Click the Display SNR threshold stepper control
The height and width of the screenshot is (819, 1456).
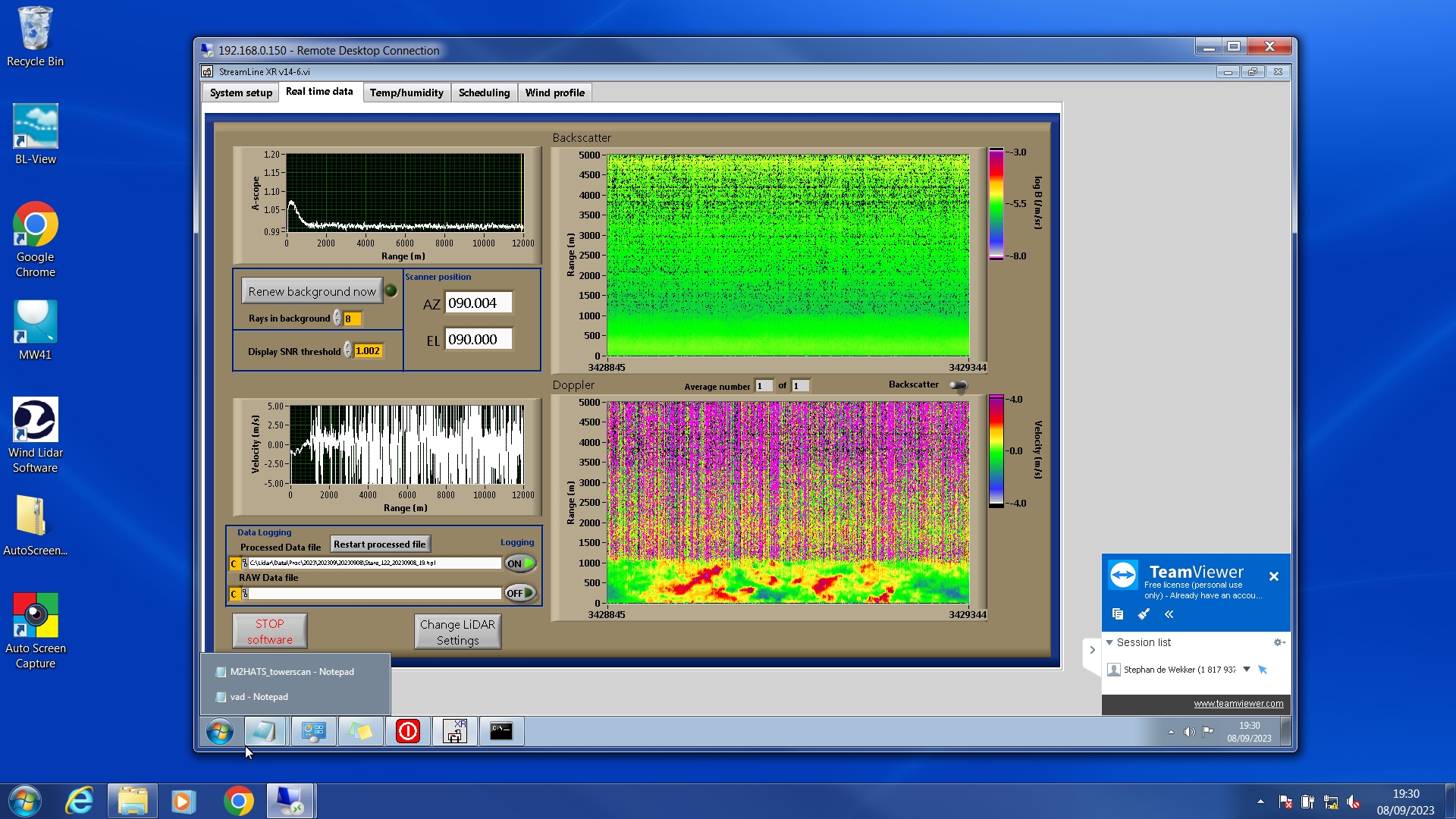pos(348,350)
